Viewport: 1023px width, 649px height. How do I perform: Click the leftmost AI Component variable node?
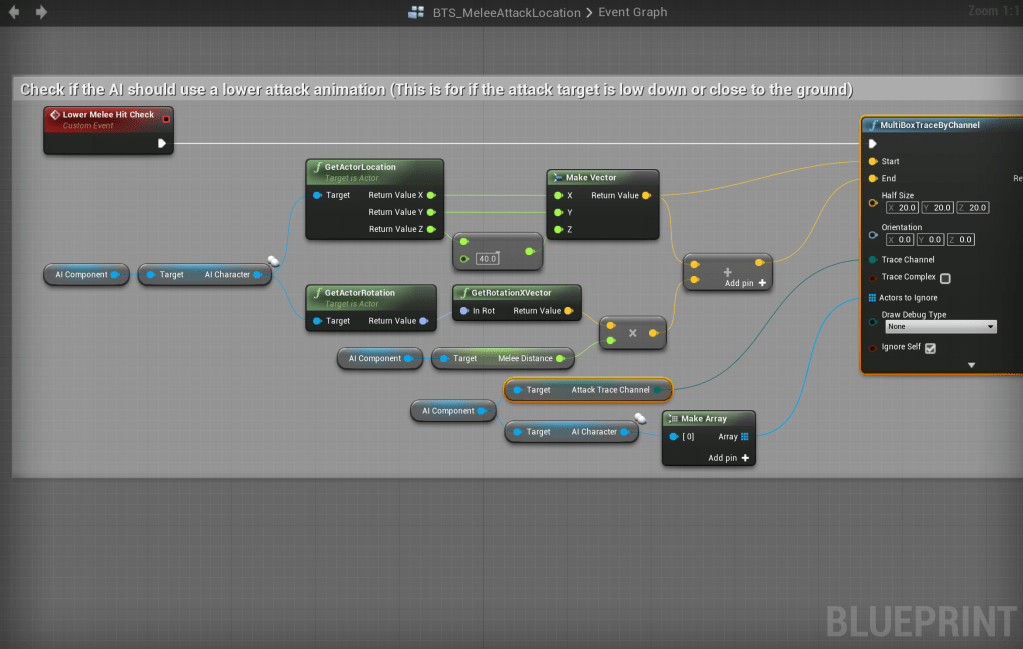tap(86, 275)
